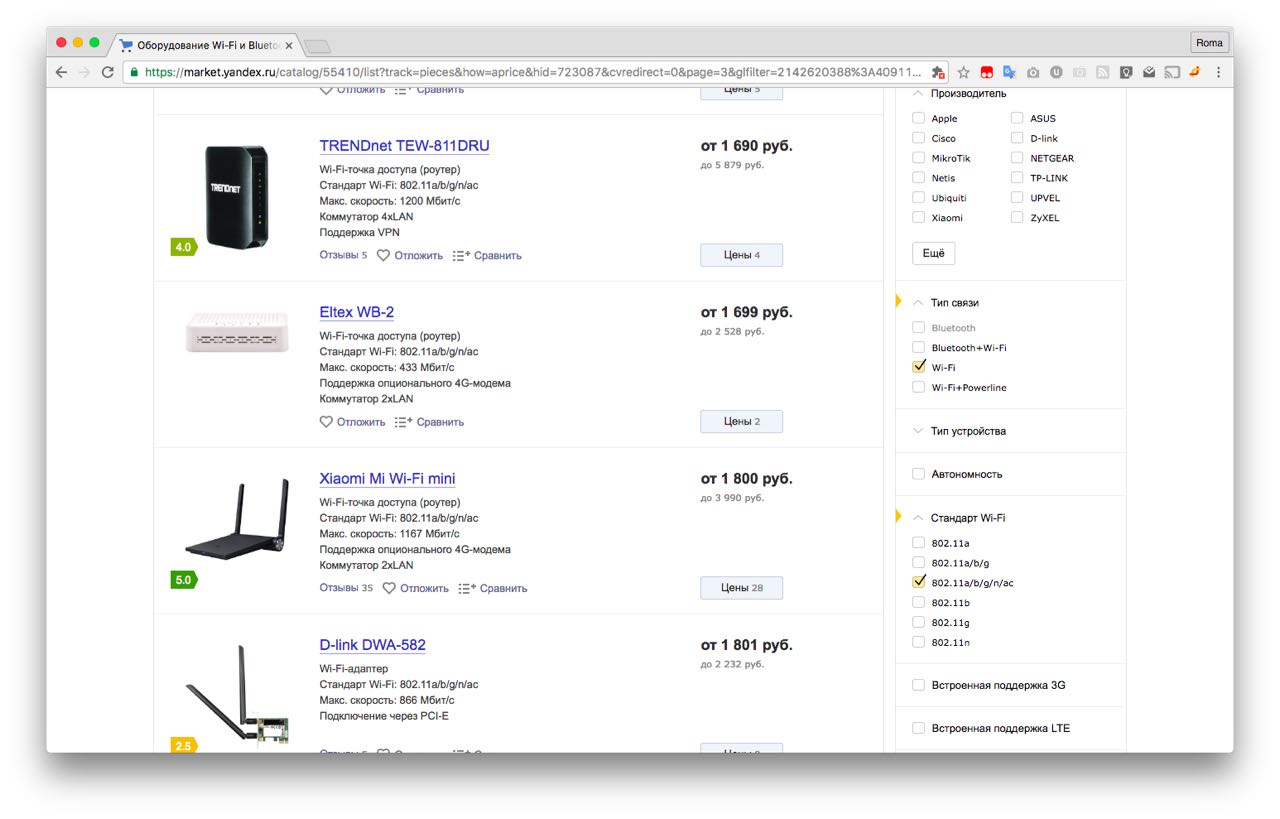Click the Cast extension icon
The image size is (1280, 819).
1171,72
